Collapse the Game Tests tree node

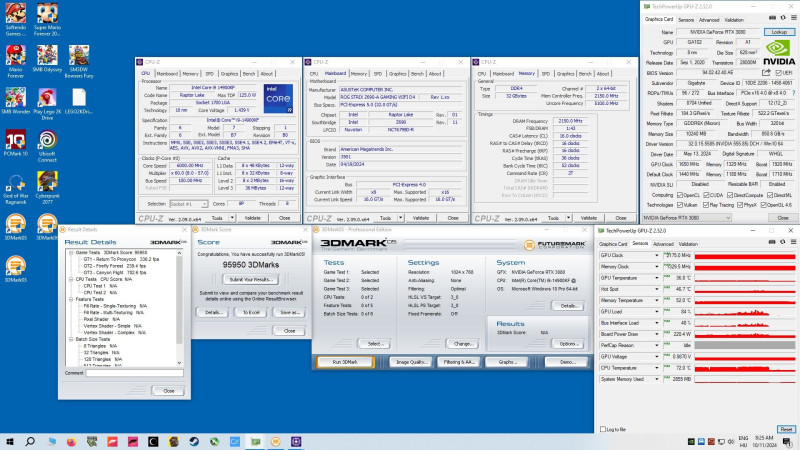[x=71, y=252]
